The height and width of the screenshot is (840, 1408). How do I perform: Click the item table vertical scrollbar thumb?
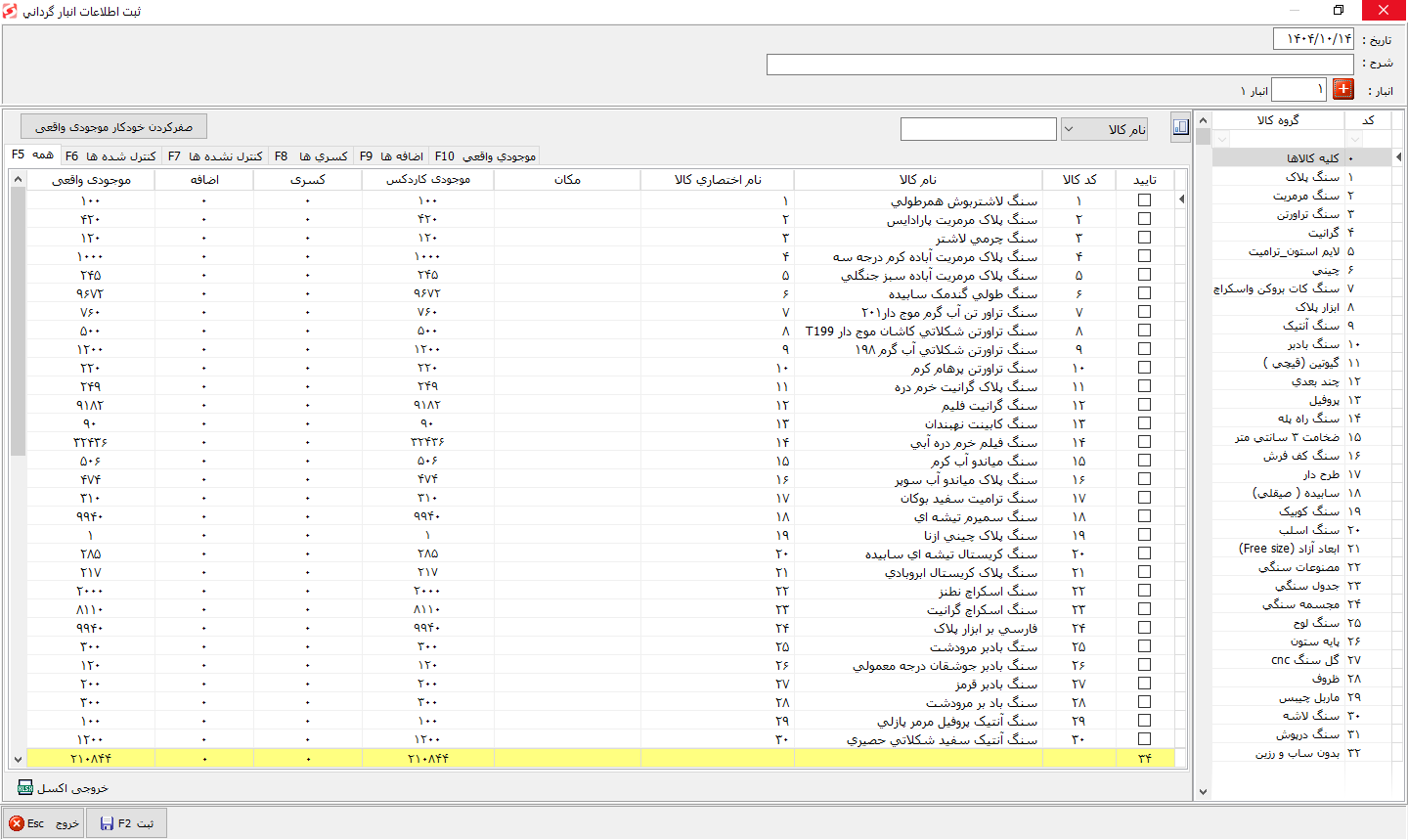tap(18, 323)
